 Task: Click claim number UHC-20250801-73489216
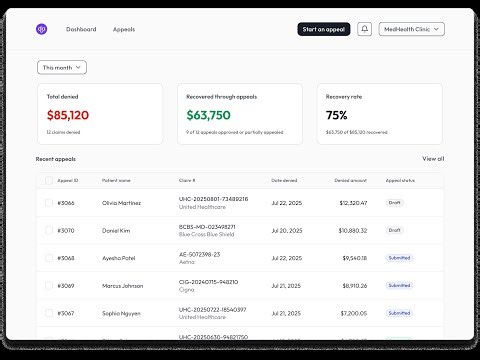[213, 199]
